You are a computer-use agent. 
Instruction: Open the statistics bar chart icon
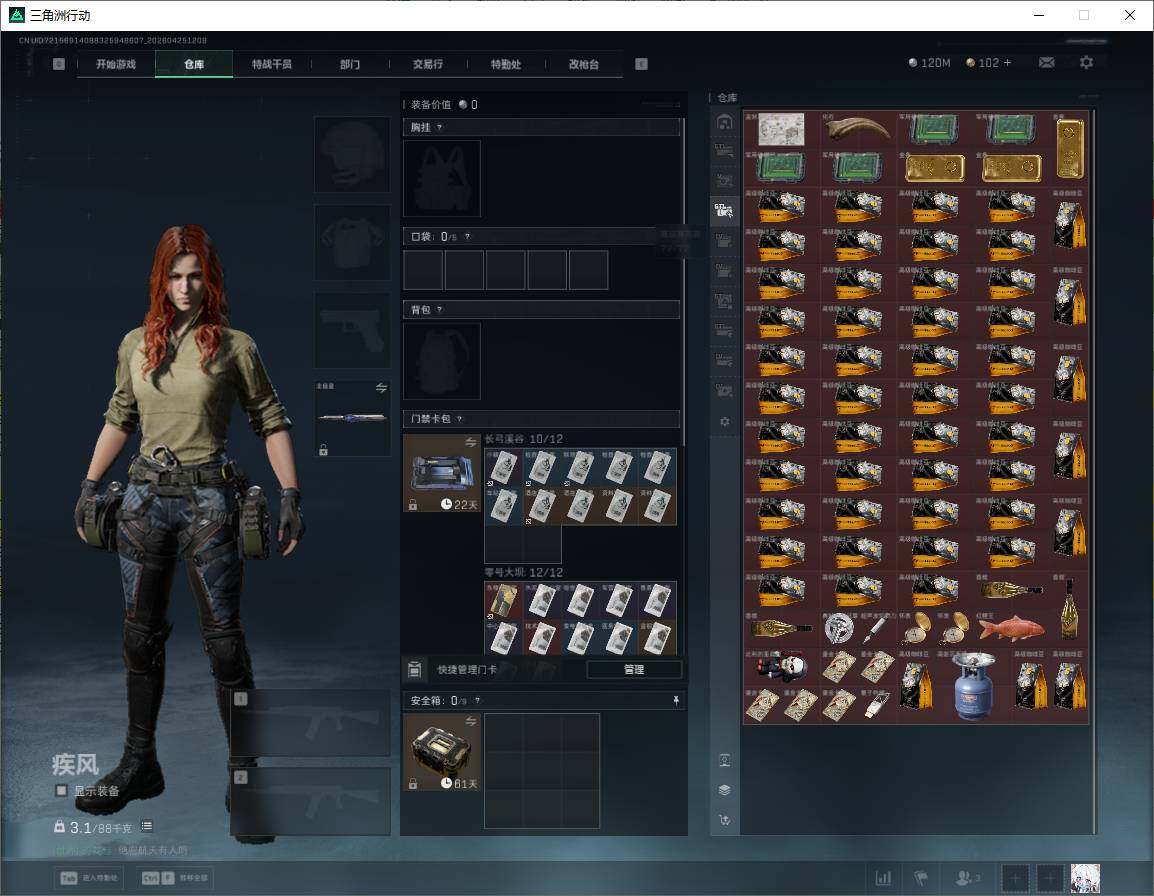pyautogui.click(x=883, y=878)
